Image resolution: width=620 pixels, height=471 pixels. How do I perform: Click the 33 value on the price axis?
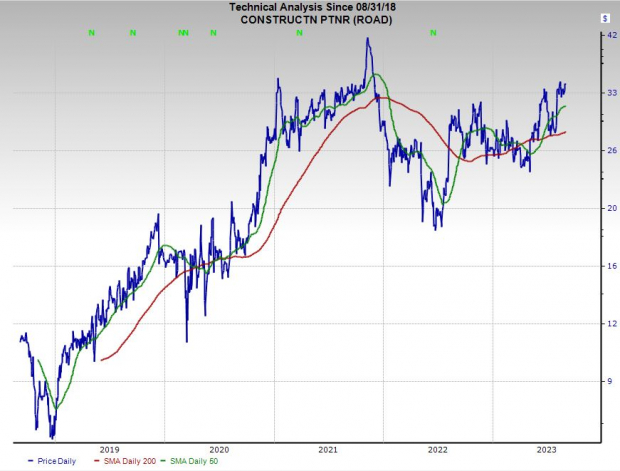(609, 93)
